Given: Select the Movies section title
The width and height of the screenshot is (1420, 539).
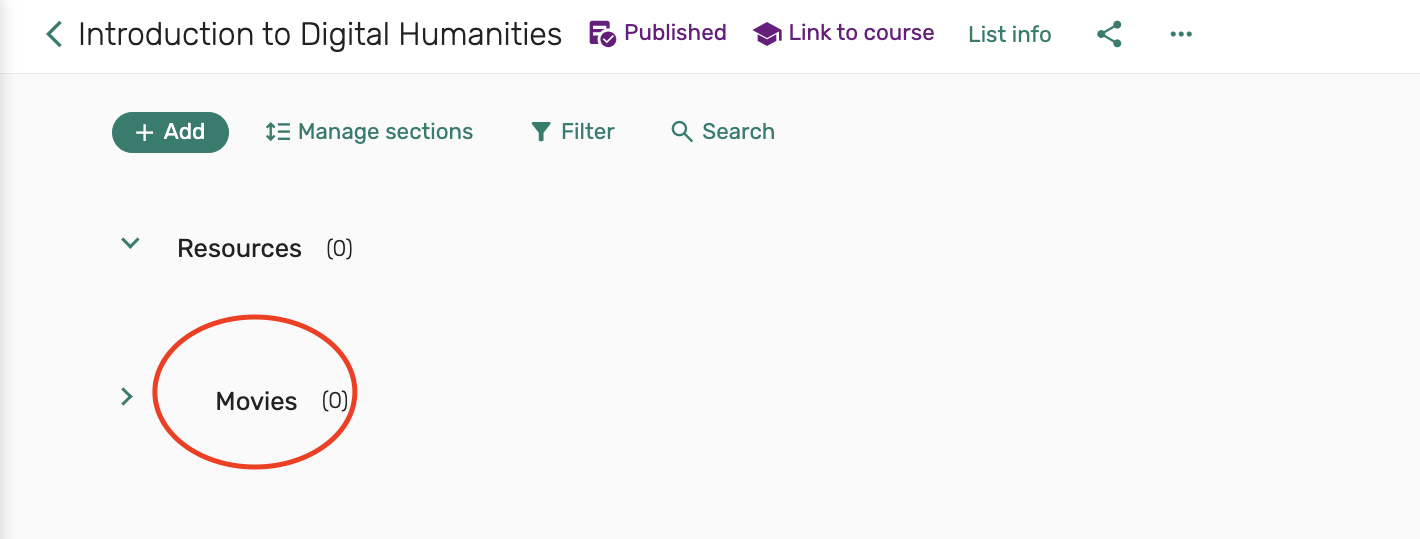Looking at the screenshot, I should pyautogui.click(x=256, y=402).
